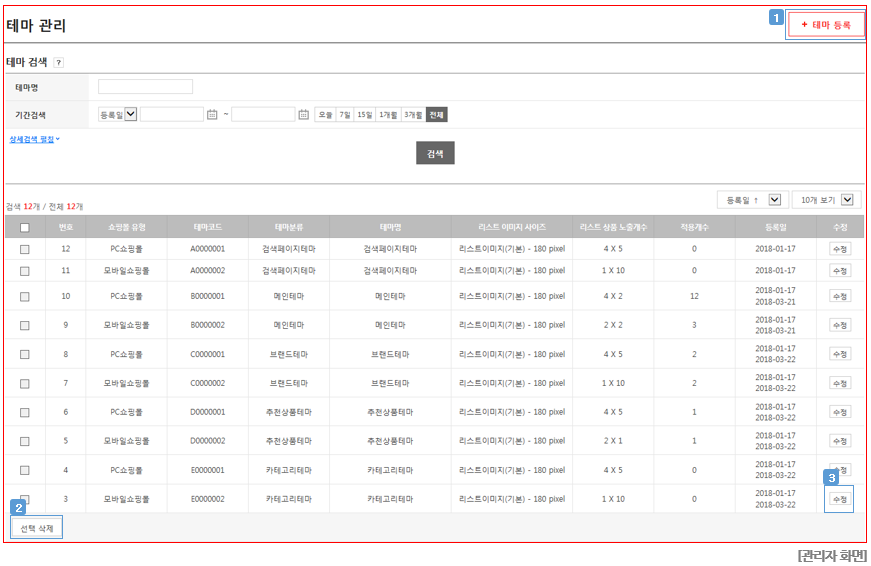Tick the checkbox for row 8
The image size is (871, 566).
pyautogui.click(x=24, y=354)
